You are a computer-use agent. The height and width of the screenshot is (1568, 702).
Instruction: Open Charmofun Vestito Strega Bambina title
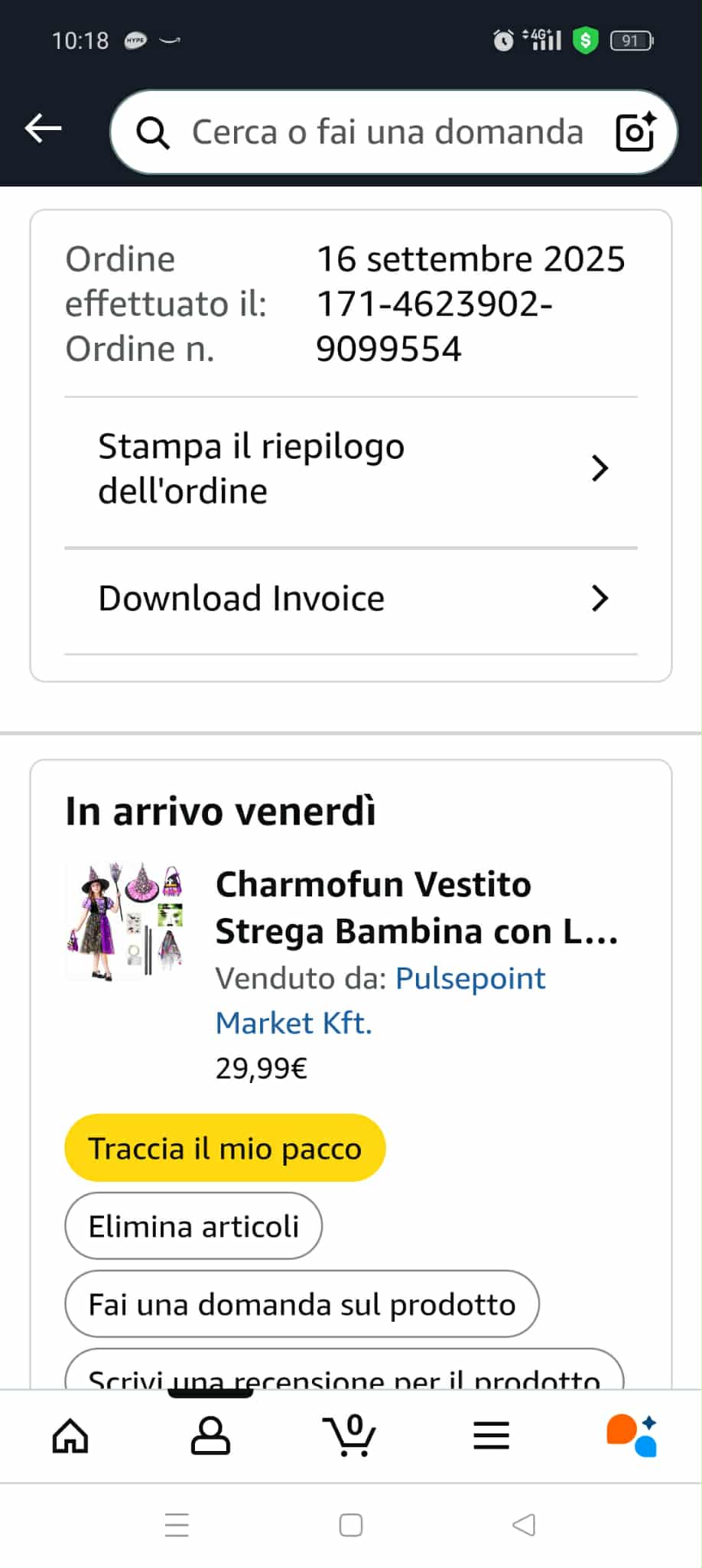point(417,907)
